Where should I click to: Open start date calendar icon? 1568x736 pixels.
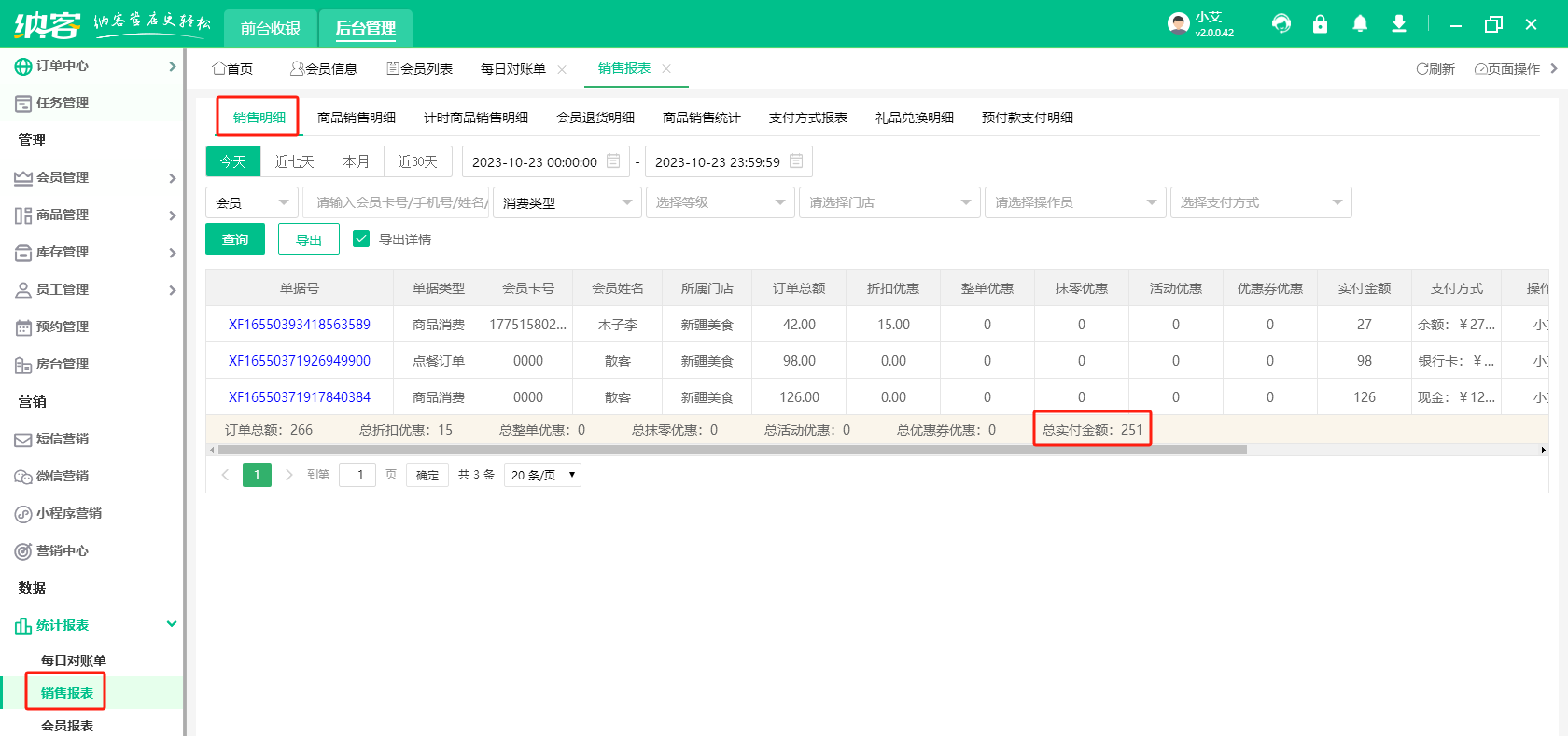coord(613,161)
